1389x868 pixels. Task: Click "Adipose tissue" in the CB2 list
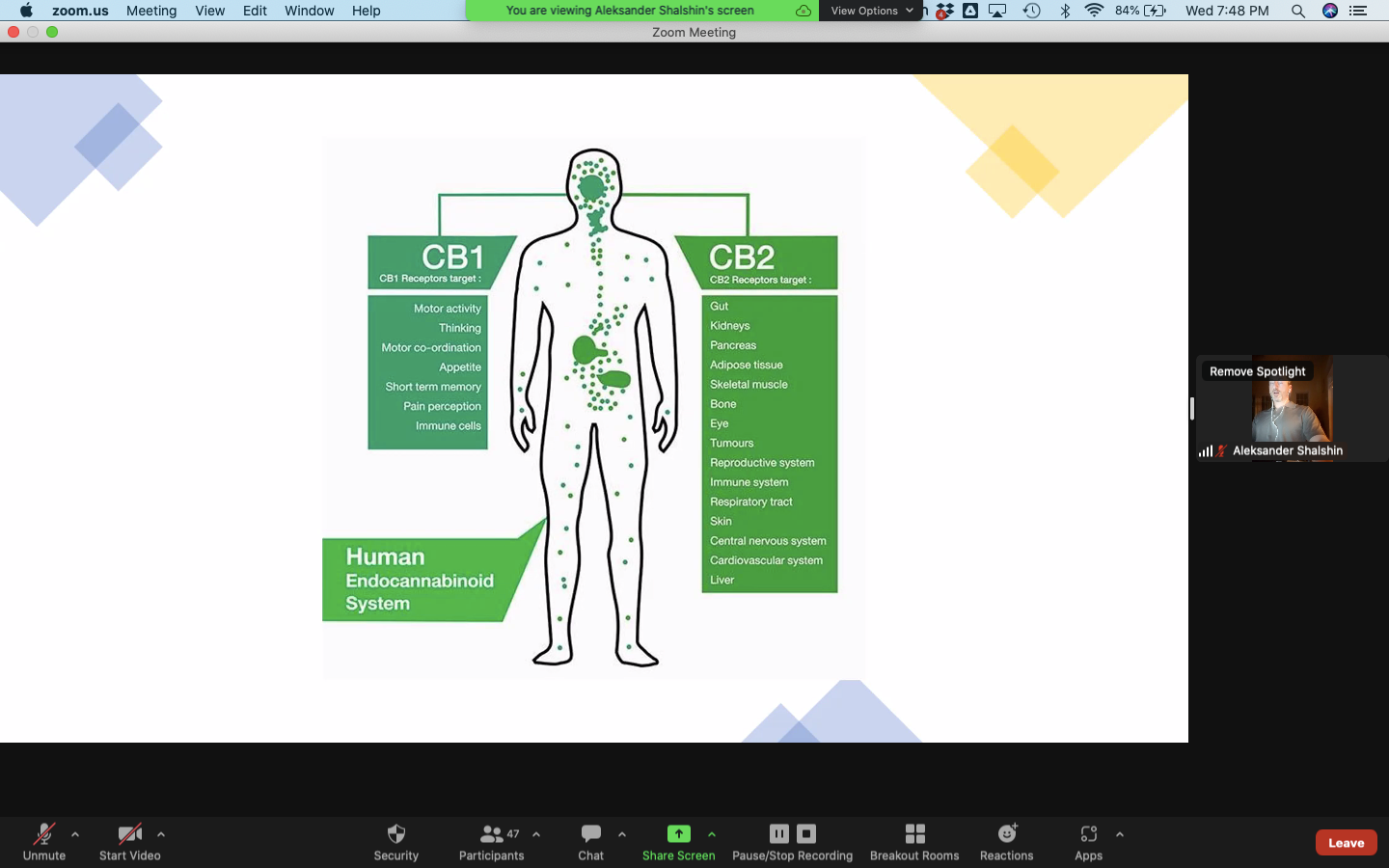(x=747, y=365)
